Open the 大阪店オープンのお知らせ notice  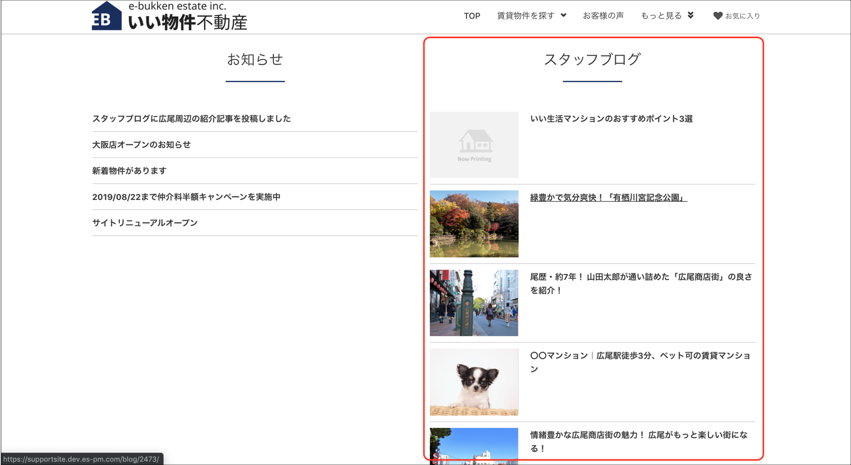[141, 145]
